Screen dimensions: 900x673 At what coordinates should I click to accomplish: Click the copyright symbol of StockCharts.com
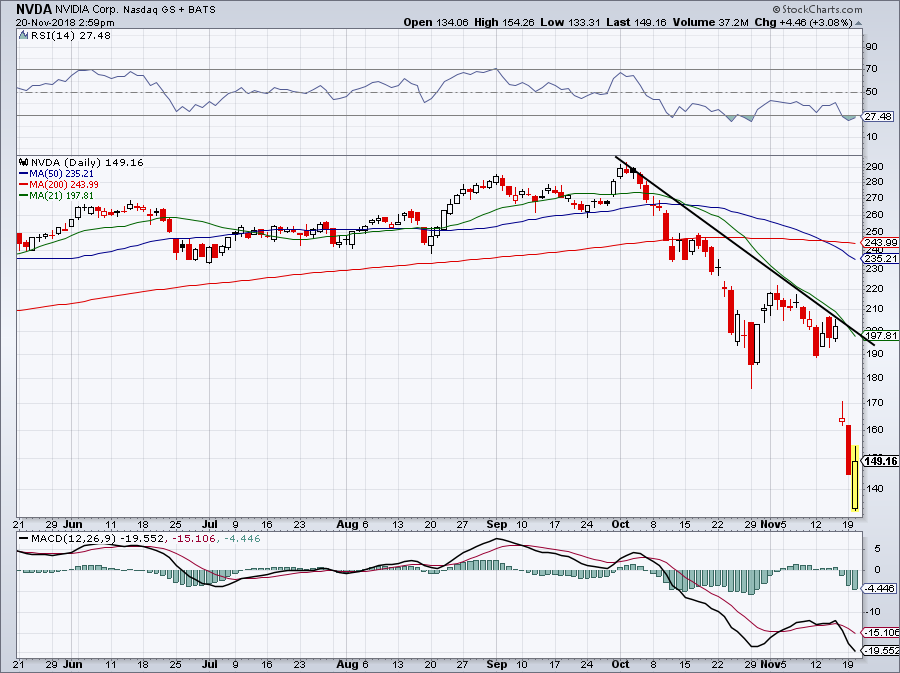coord(777,9)
